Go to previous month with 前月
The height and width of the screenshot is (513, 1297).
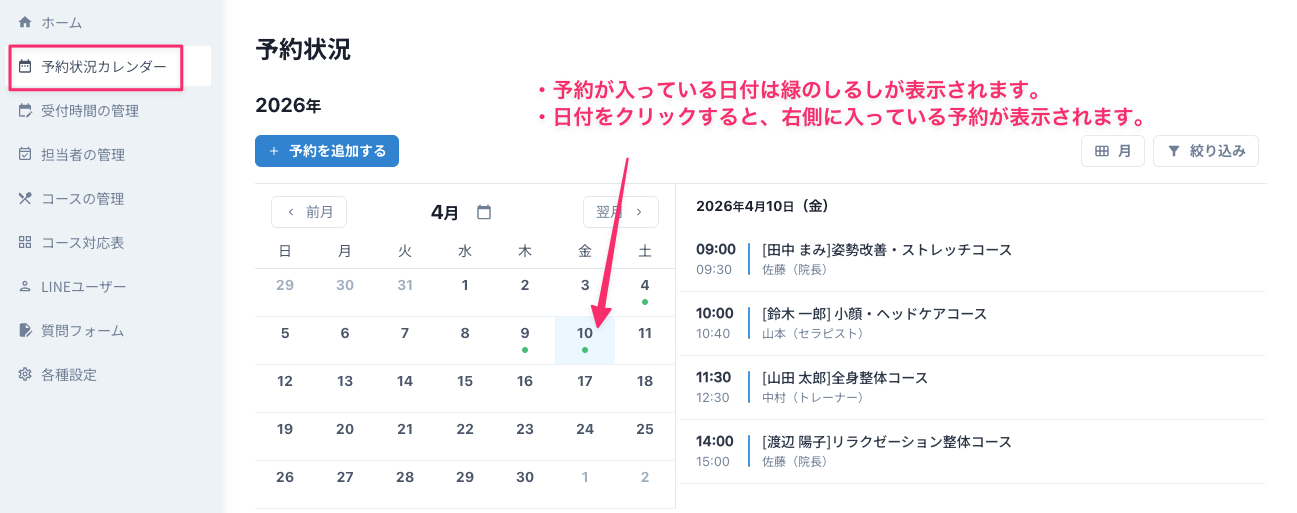click(x=309, y=212)
